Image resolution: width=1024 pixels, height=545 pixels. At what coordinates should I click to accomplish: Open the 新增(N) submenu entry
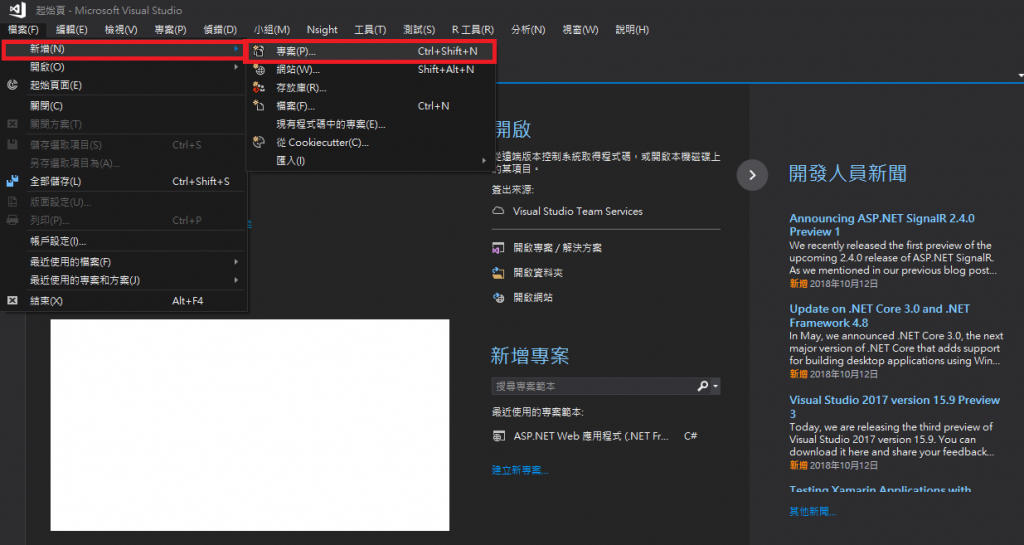point(124,49)
